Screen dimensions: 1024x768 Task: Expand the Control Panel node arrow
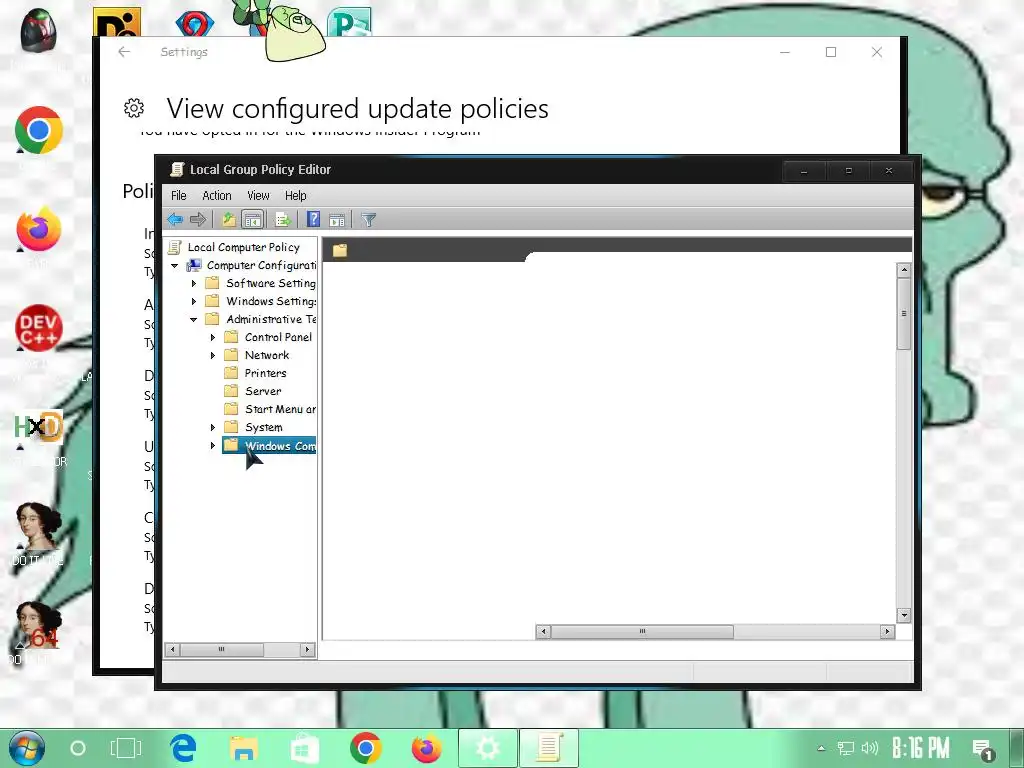tap(212, 338)
